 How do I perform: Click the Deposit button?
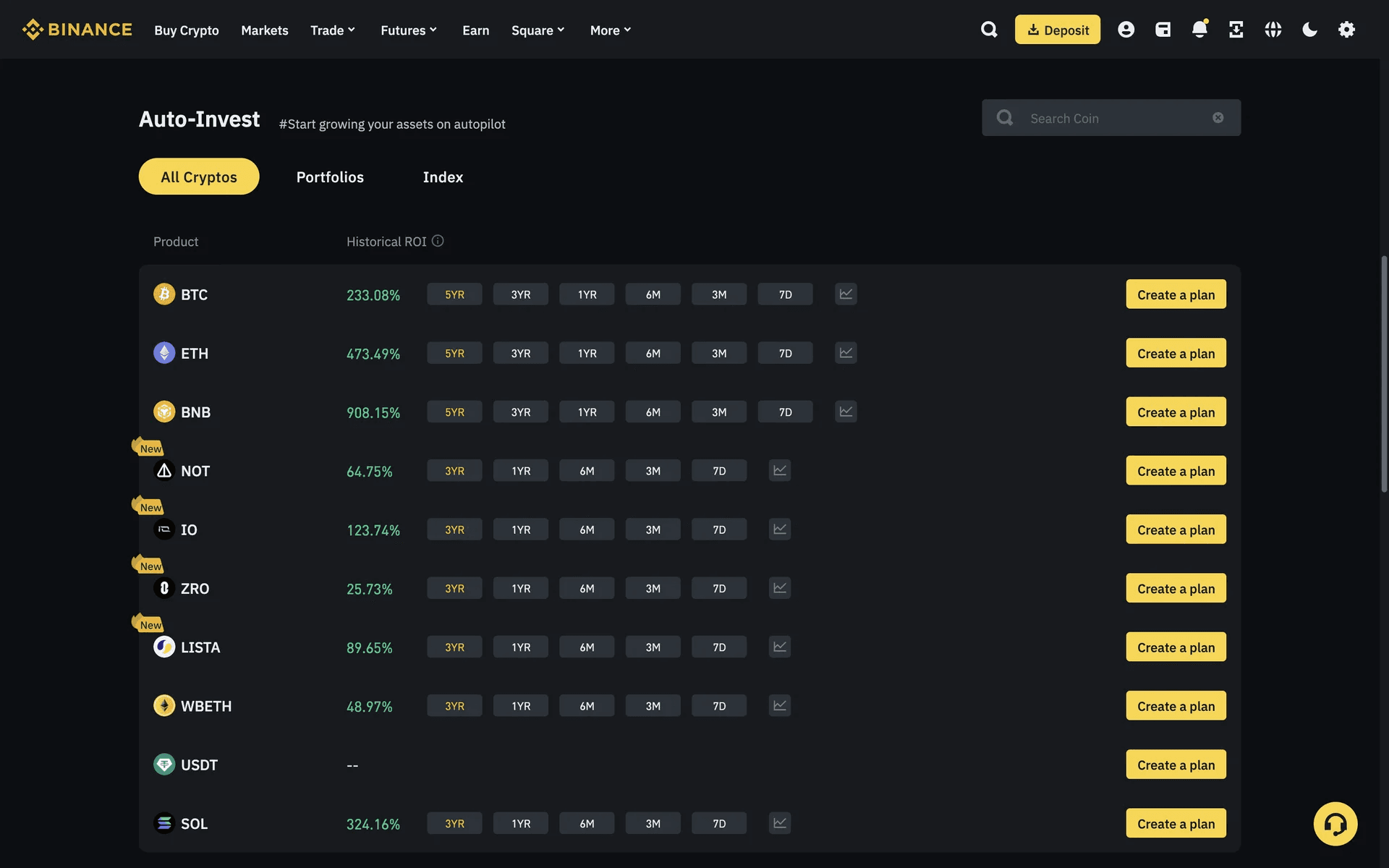point(1057,30)
